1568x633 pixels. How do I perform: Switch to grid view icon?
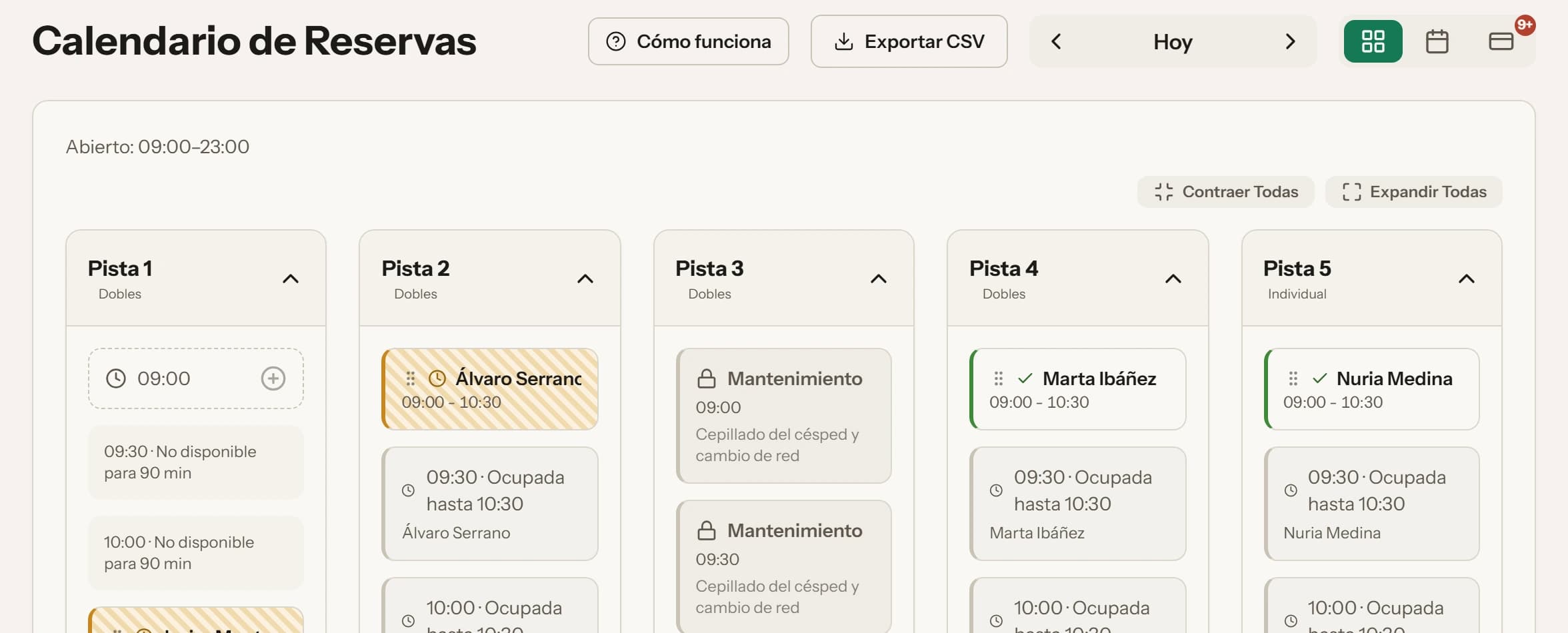pyautogui.click(x=1373, y=41)
